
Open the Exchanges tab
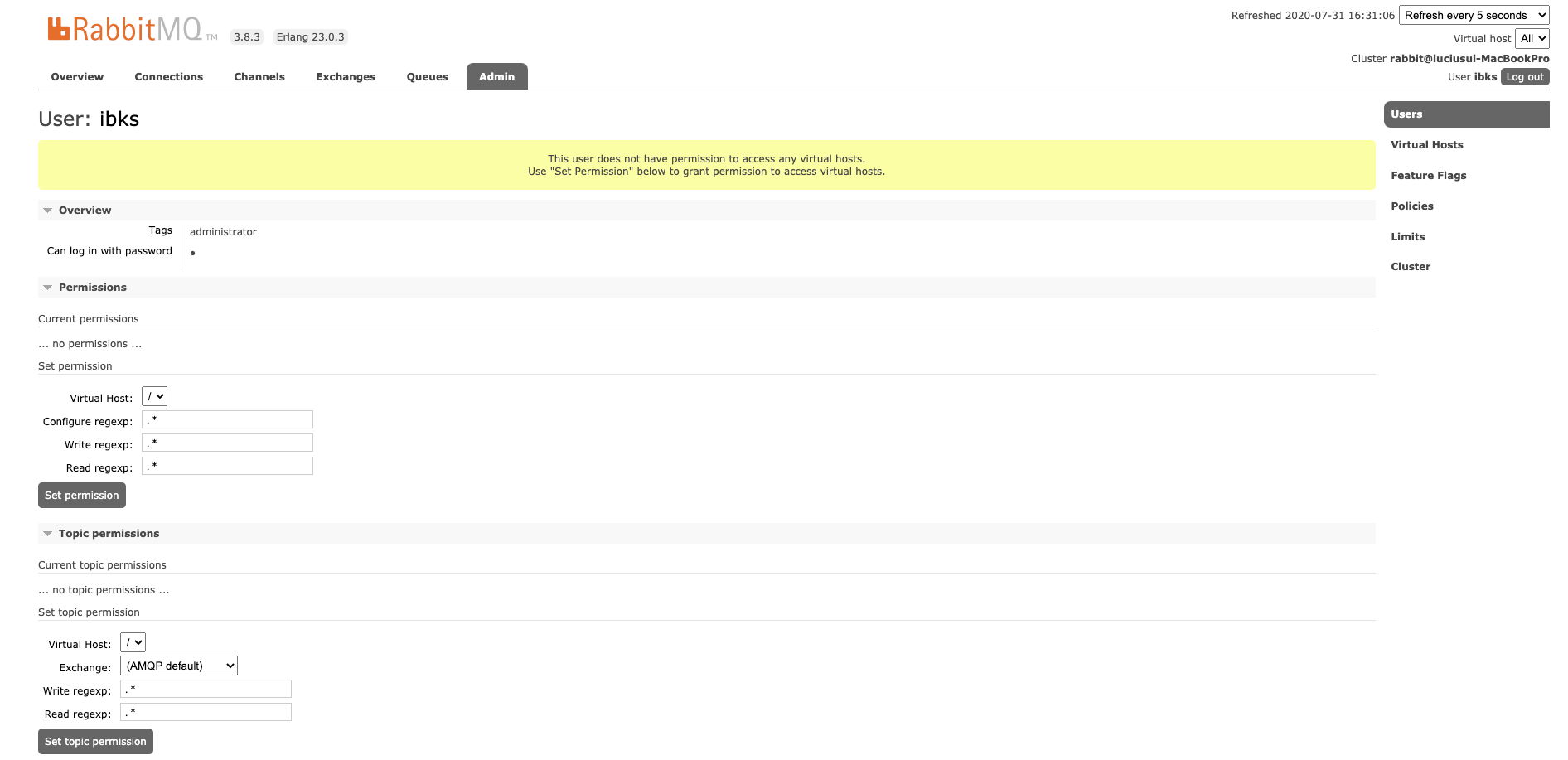[346, 77]
